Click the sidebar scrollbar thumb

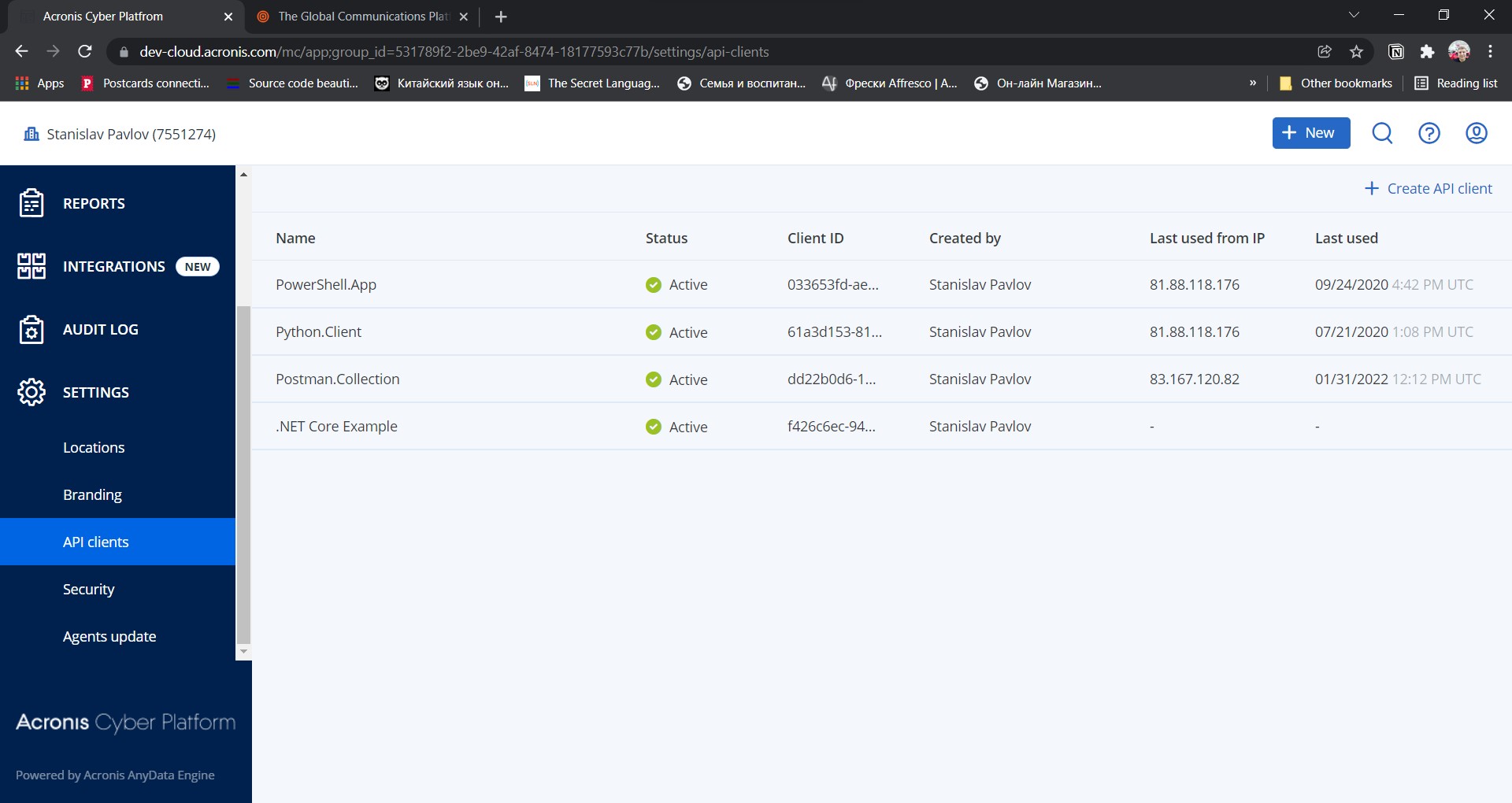pyautogui.click(x=243, y=476)
